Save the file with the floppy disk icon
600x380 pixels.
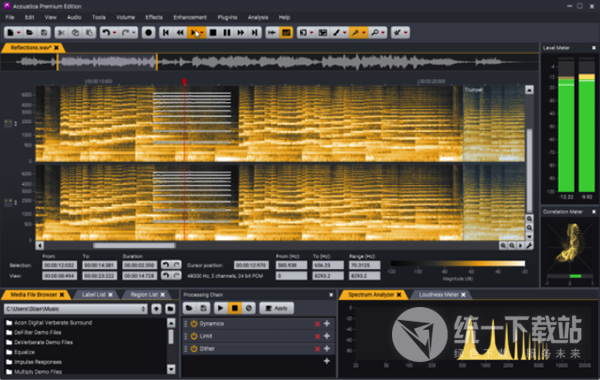point(44,33)
